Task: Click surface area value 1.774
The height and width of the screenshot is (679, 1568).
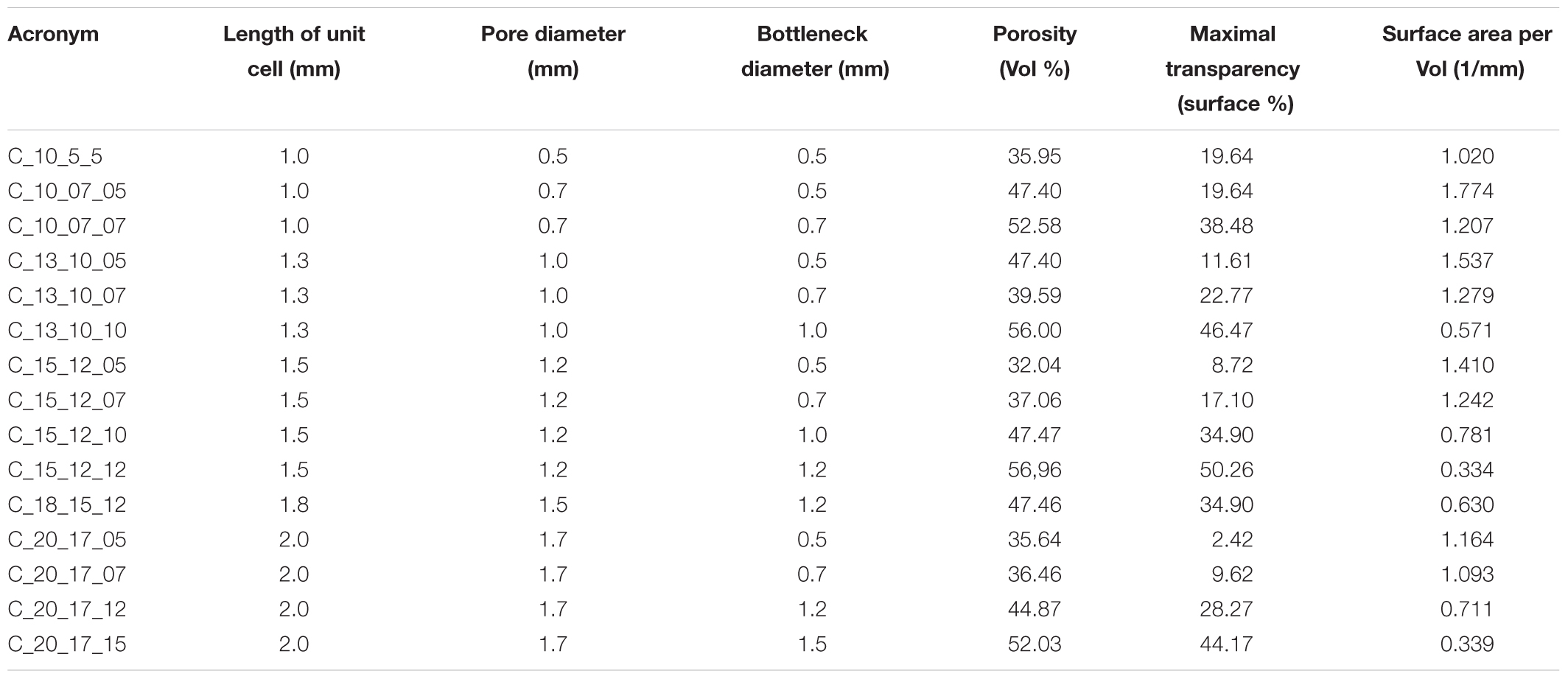Action: [1467, 191]
